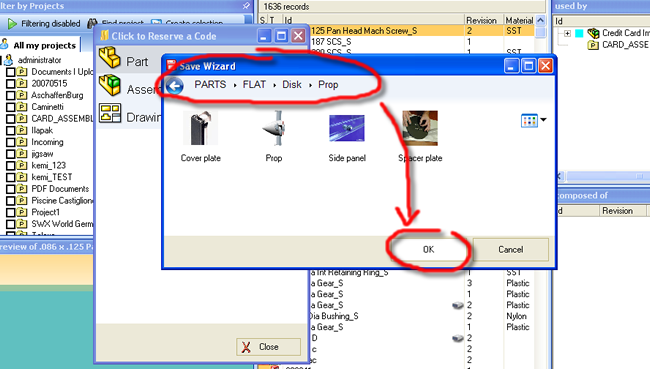This screenshot has width=650, height=369.
Task: Check the CARD_ASSEMBLY project checkbox
Action: click(11, 119)
